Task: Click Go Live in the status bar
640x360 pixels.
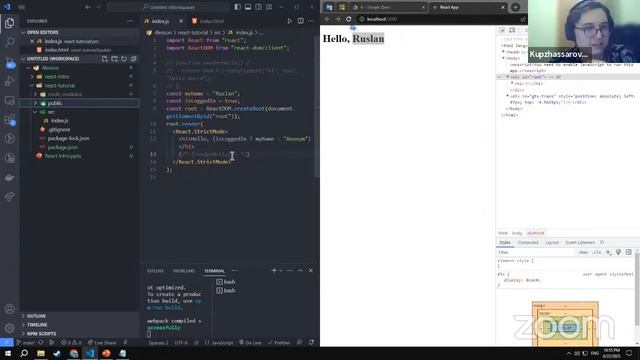Action: pyautogui.click(x=250, y=342)
